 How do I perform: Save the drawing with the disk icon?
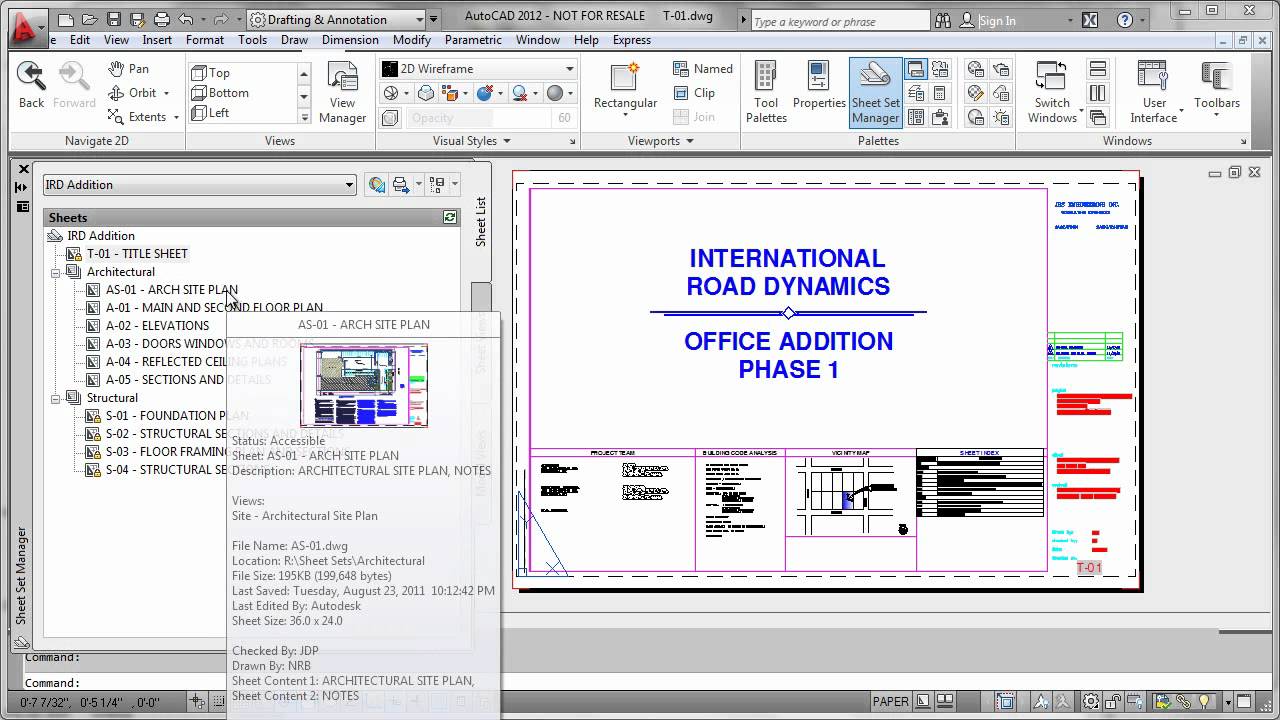pos(113,19)
